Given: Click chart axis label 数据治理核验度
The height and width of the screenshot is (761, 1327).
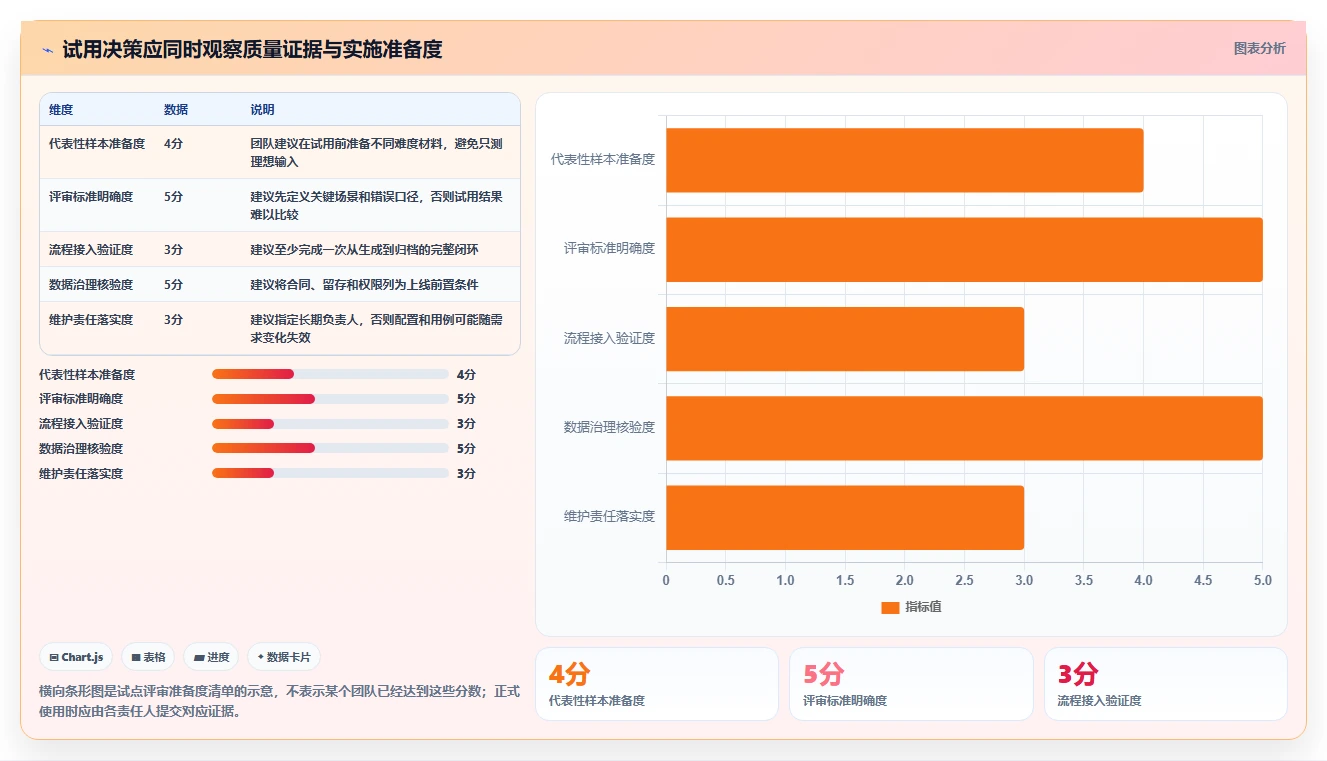Looking at the screenshot, I should click(x=609, y=428).
